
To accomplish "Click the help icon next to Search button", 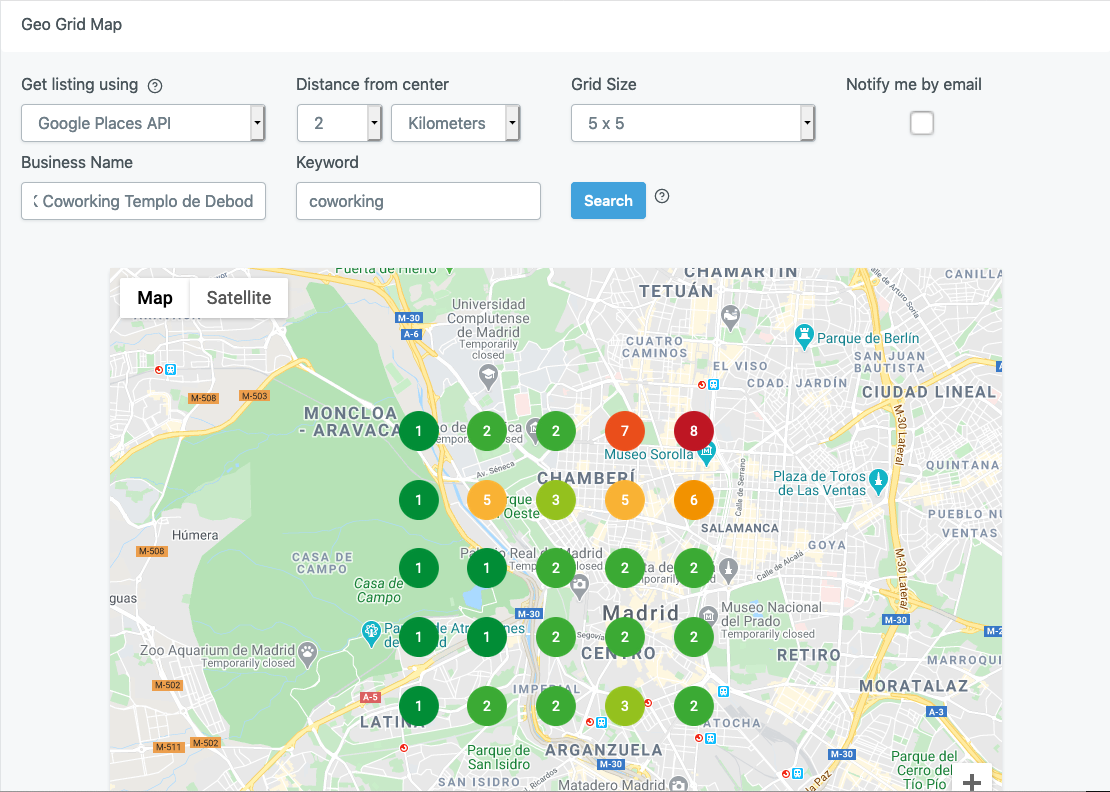I will click(x=662, y=196).
